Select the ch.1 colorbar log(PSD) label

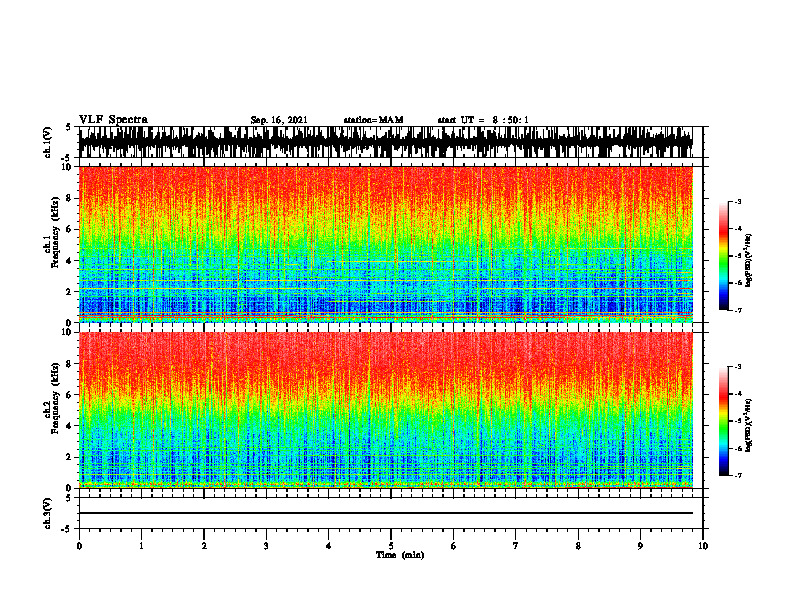(749, 260)
